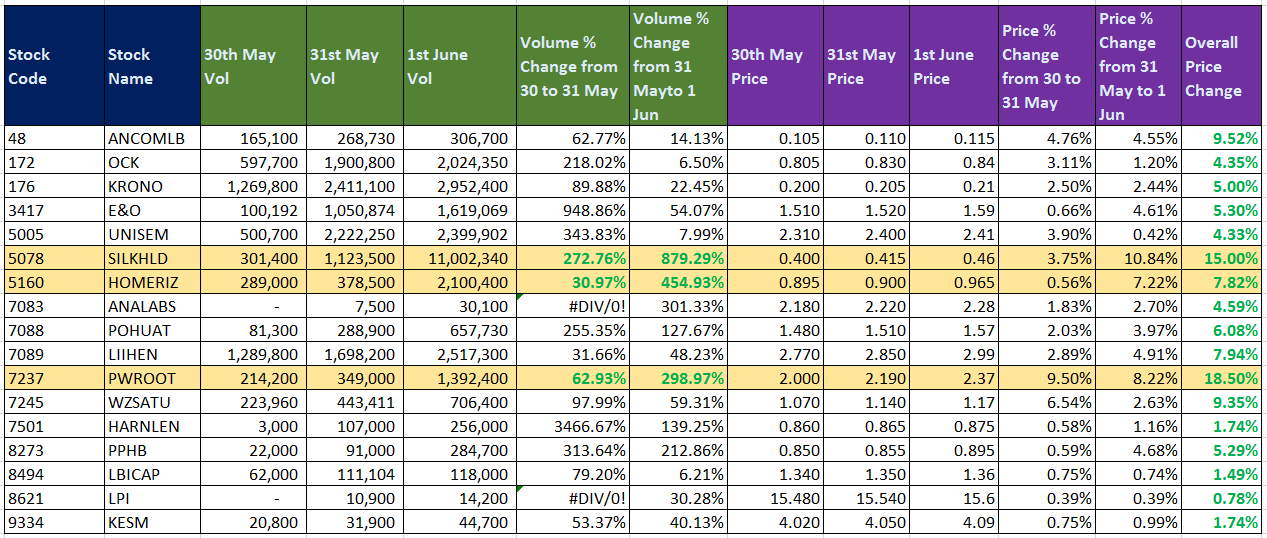Image resolution: width=1267 pixels, height=538 pixels.
Task: Select the ANCOMLB stock name cell
Action: point(152,138)
